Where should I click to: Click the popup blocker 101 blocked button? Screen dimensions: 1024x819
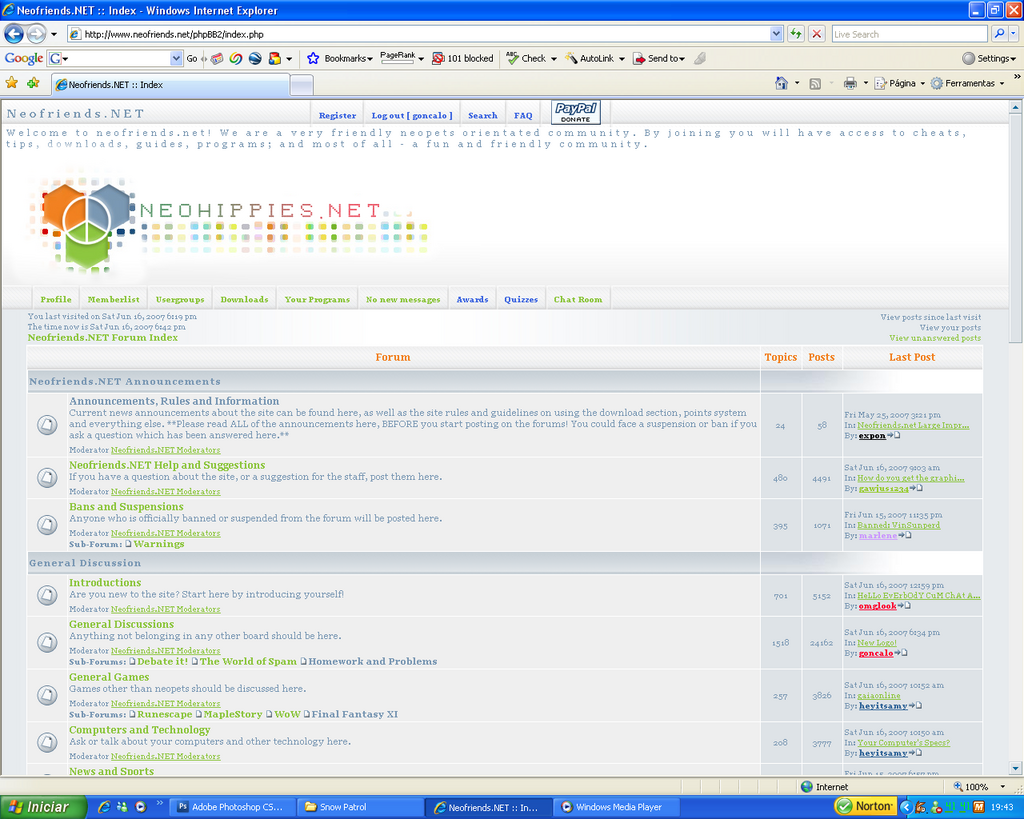462,58
